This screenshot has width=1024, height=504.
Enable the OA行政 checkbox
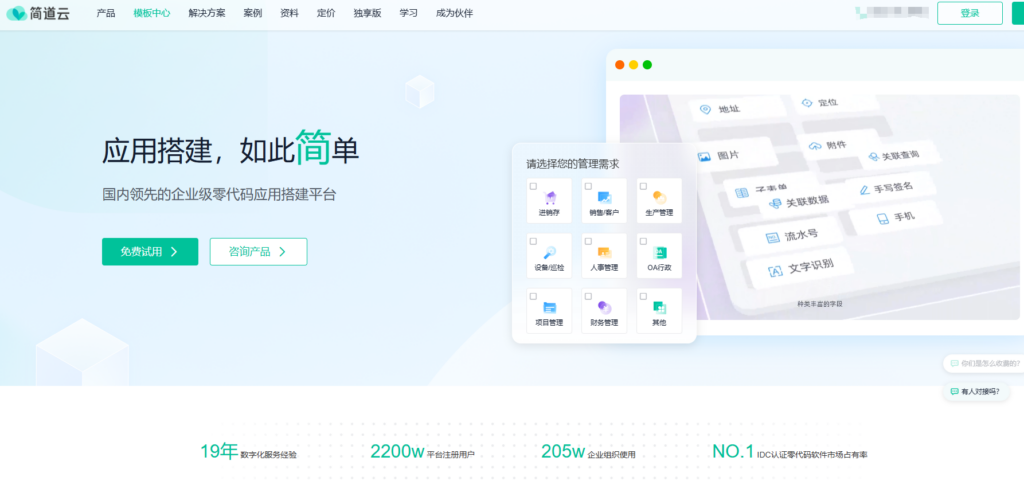click(643, 241)
